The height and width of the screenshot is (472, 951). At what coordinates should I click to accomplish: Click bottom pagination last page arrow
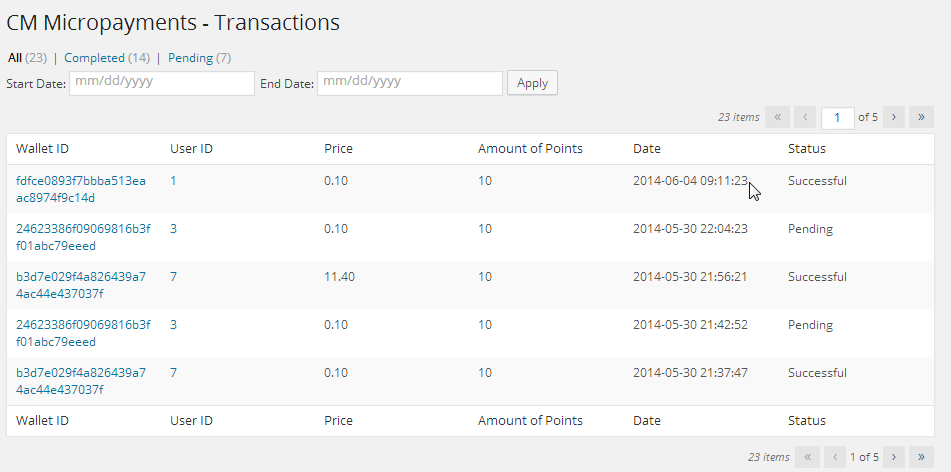922,457
